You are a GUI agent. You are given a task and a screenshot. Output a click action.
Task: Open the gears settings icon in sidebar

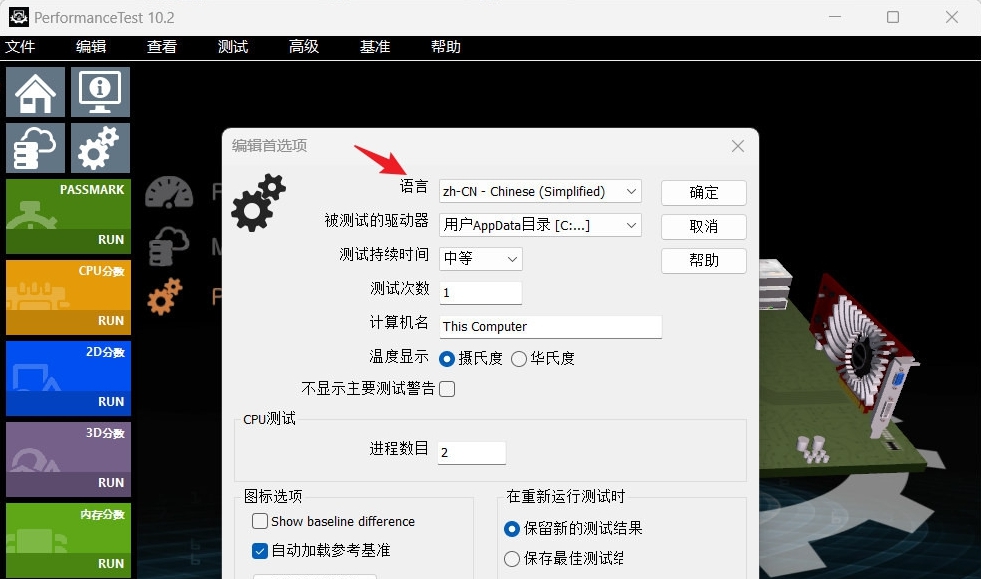100,148
